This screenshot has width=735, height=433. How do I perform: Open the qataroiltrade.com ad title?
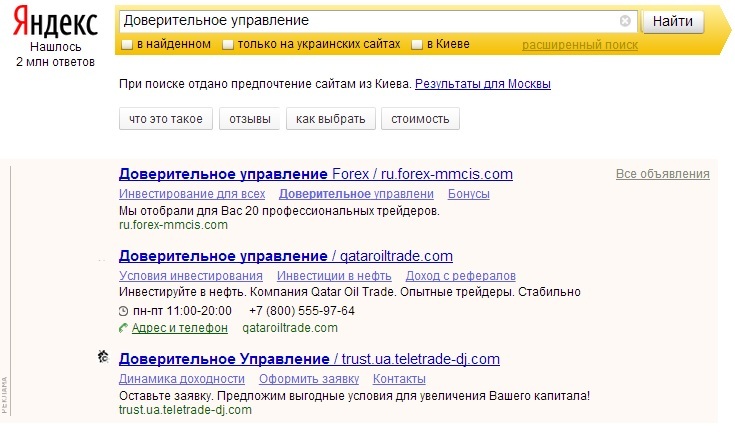coord(286,256)
